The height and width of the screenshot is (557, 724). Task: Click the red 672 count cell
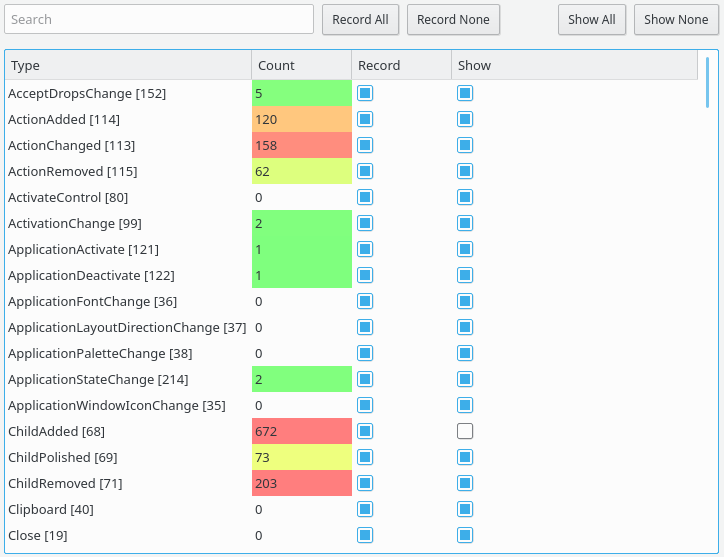(x=301, y=432)
